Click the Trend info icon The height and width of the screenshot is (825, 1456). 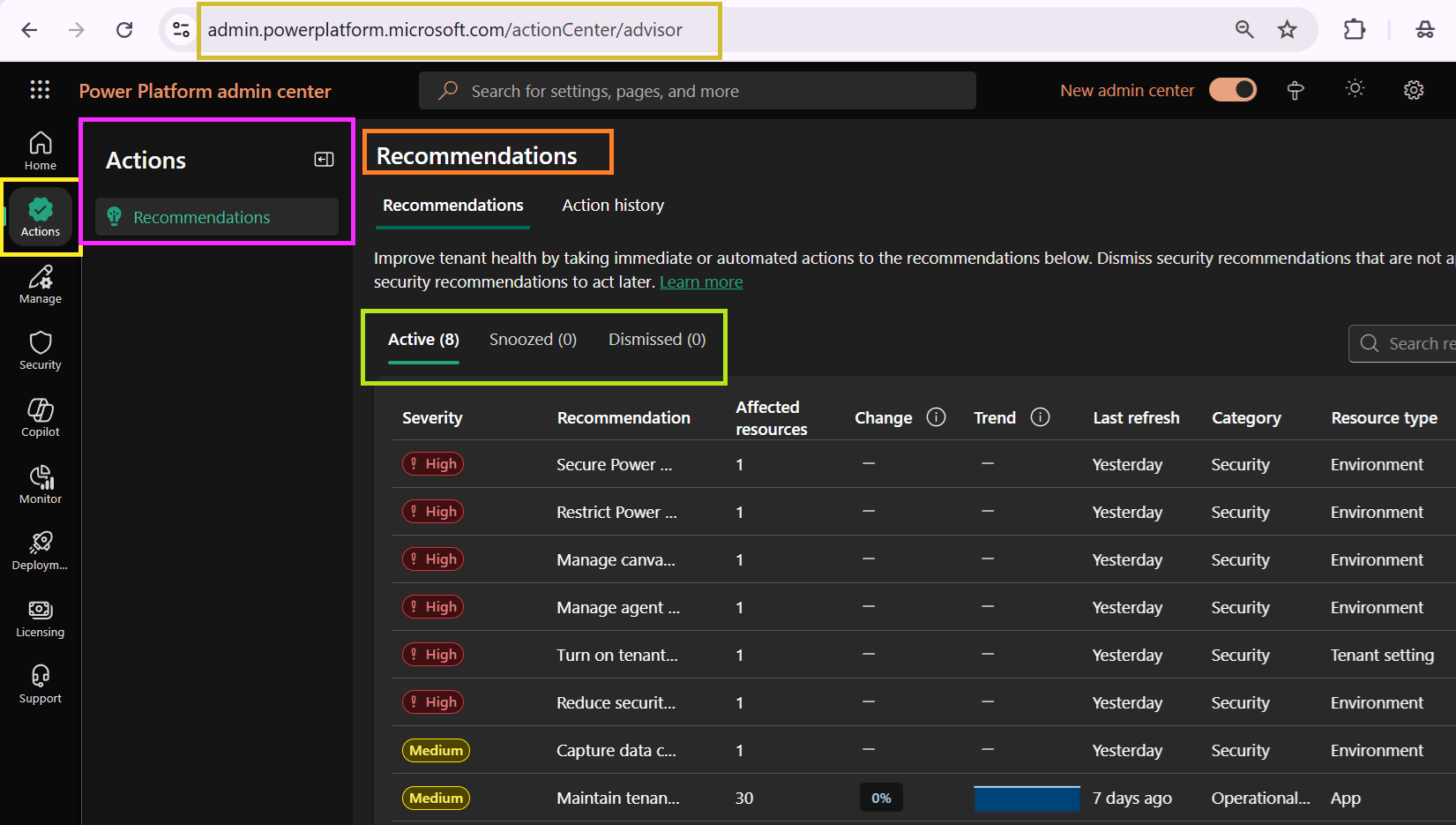[x=1040, y=417]
